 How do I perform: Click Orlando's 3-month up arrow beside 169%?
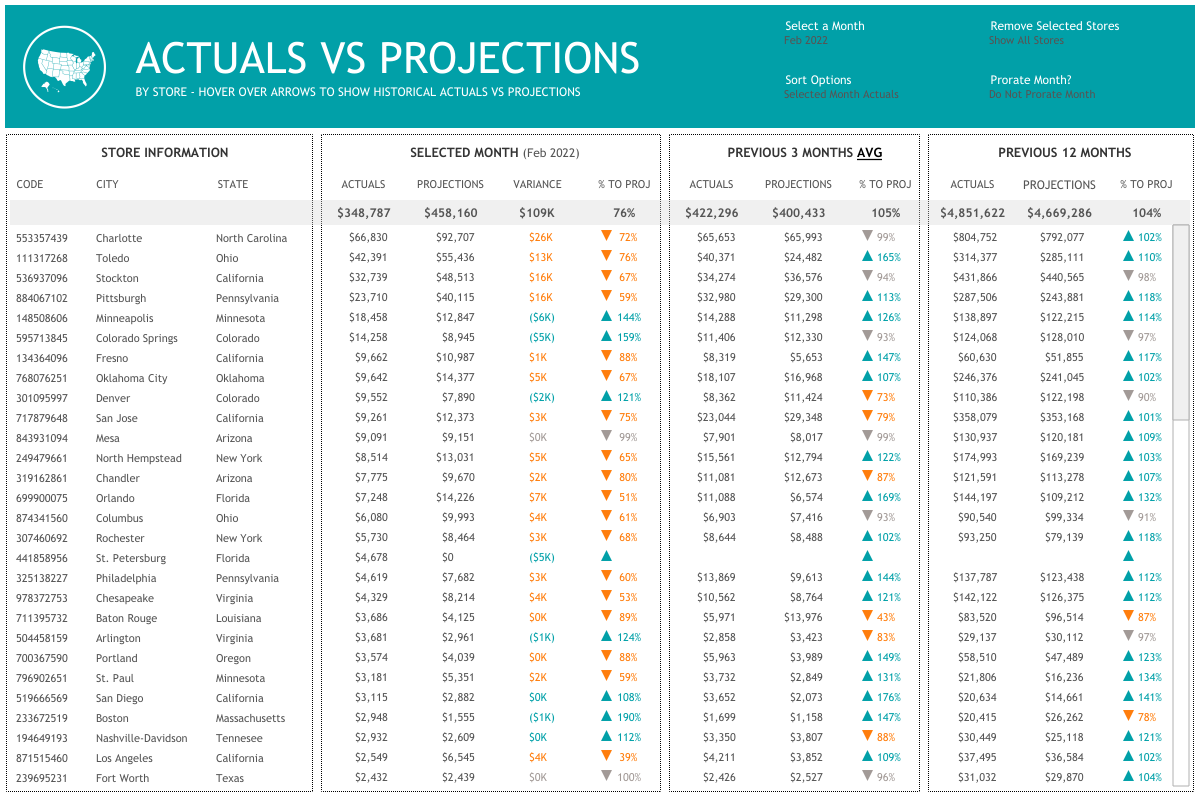867,496
